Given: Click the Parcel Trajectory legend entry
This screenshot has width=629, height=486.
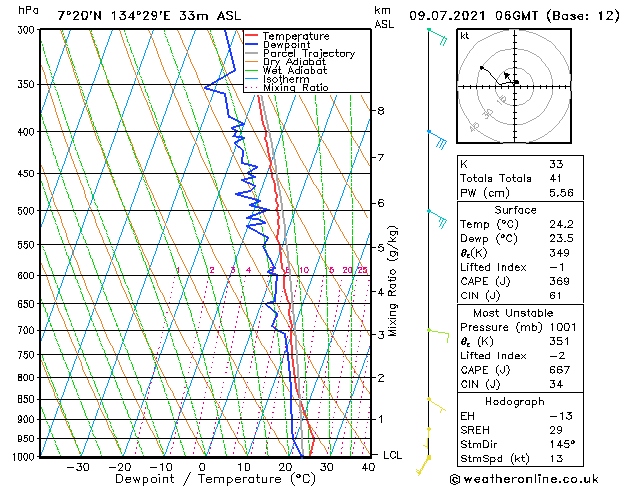Looking at the screenshot, I should [309, 53].
